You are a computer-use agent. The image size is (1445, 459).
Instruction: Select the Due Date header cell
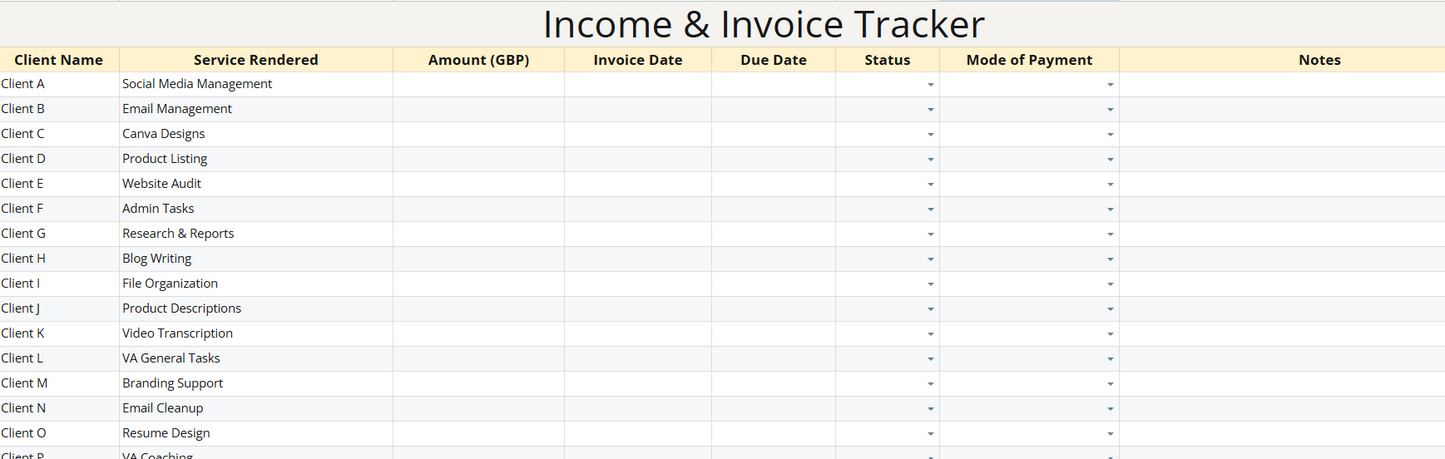coord(773,60)
